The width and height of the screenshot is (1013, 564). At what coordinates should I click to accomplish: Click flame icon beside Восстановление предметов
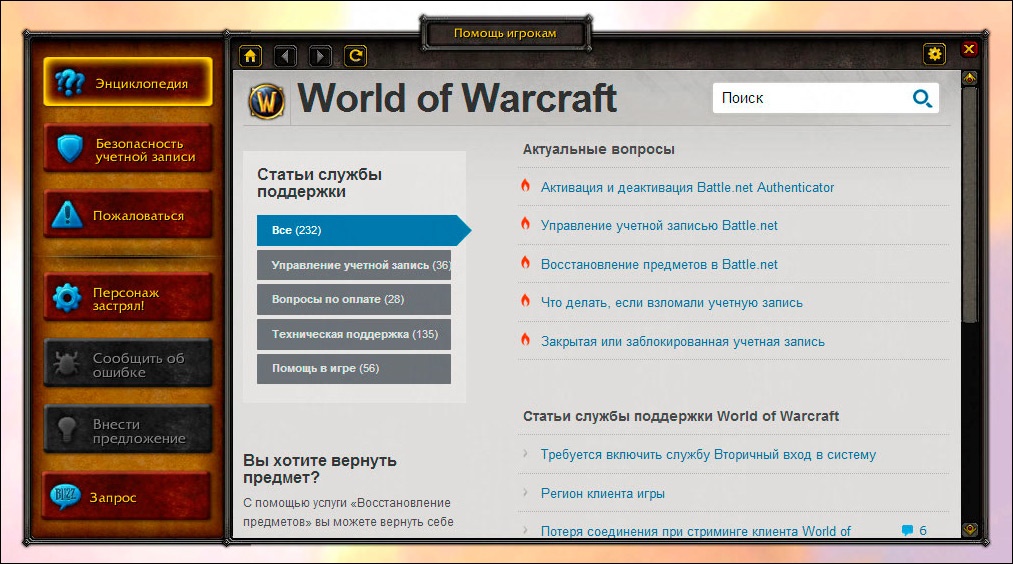click(525, 262)
